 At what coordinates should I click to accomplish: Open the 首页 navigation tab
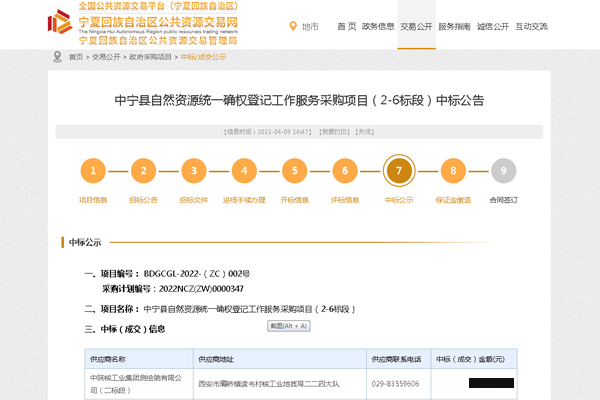tap(346, 26)
